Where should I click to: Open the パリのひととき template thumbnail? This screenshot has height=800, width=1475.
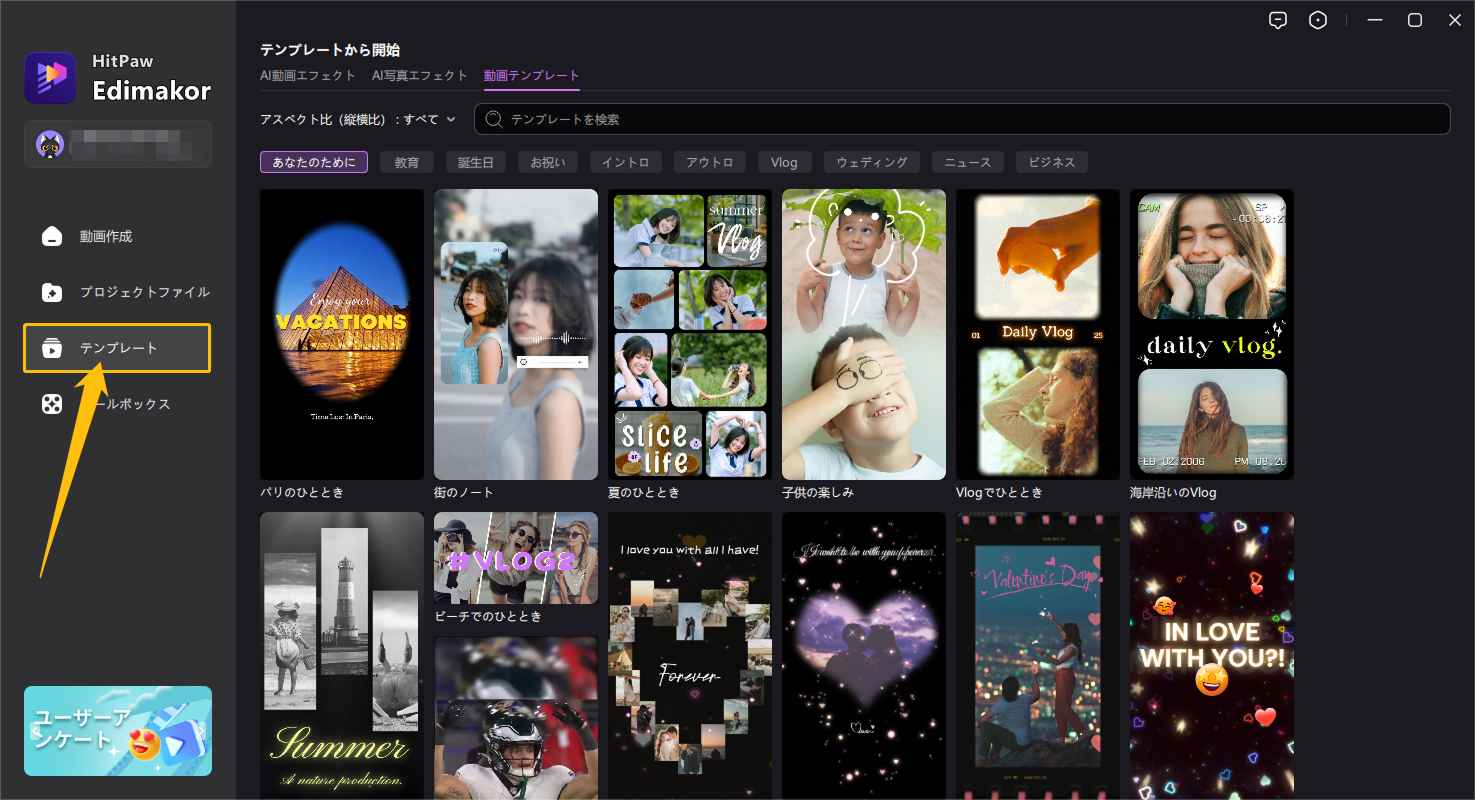pos(341,334)
